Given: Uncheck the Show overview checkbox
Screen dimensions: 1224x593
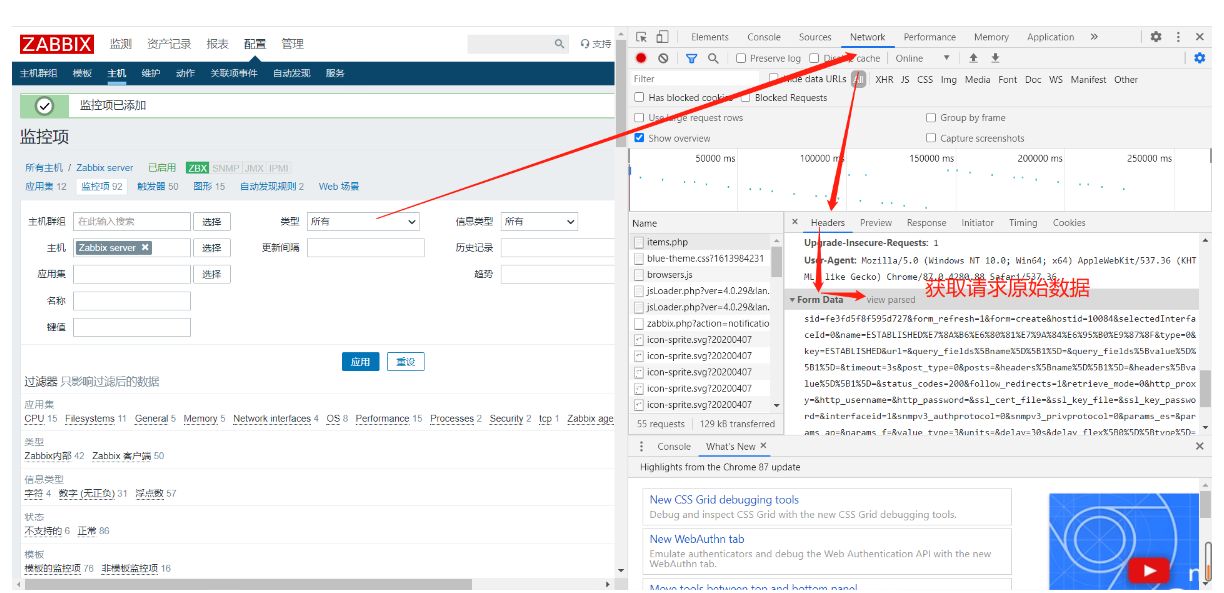Looking at the screenshot, I should 640,138.
